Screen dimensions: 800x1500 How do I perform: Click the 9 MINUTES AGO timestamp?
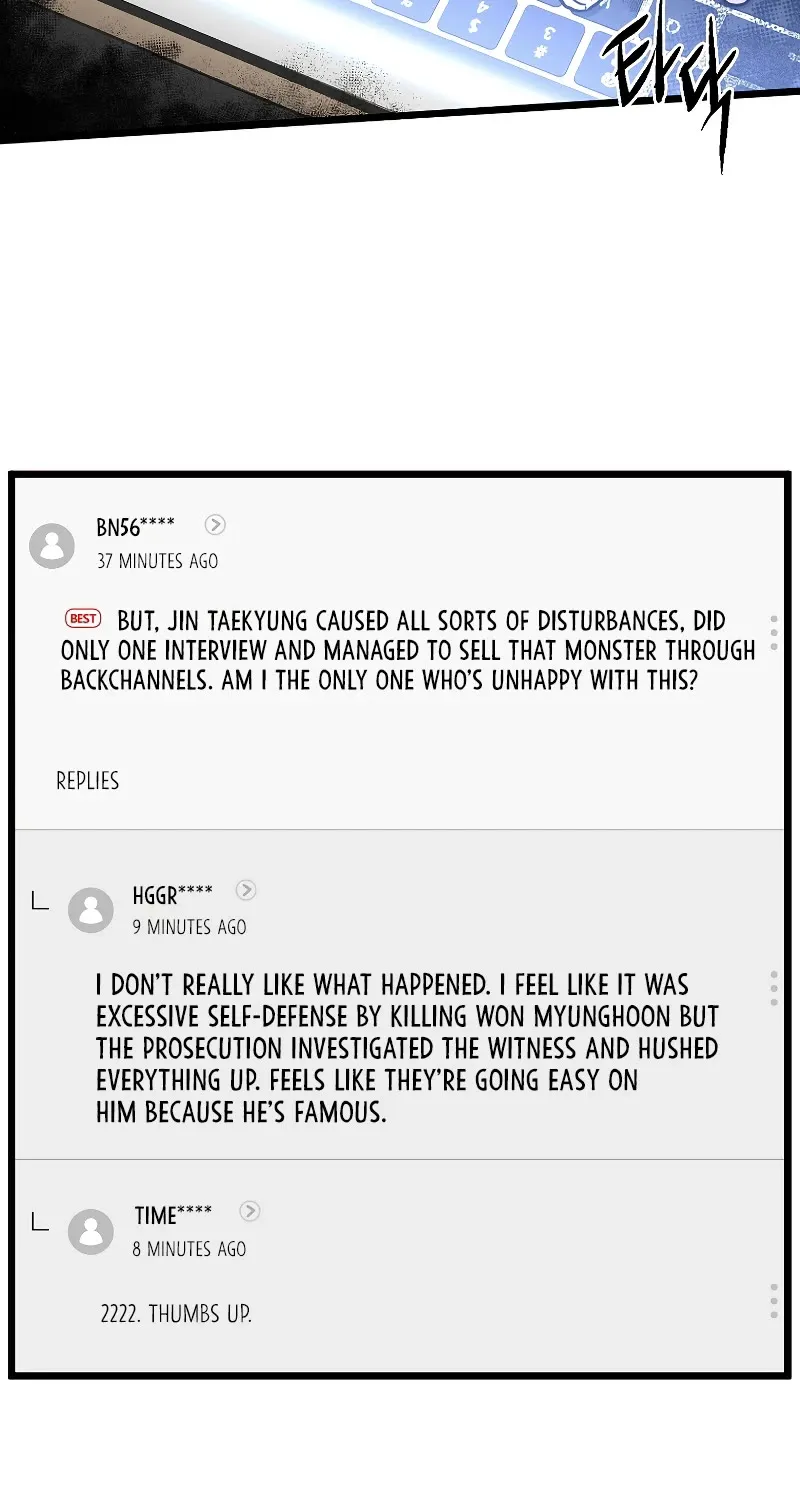[x=189, y=927]
